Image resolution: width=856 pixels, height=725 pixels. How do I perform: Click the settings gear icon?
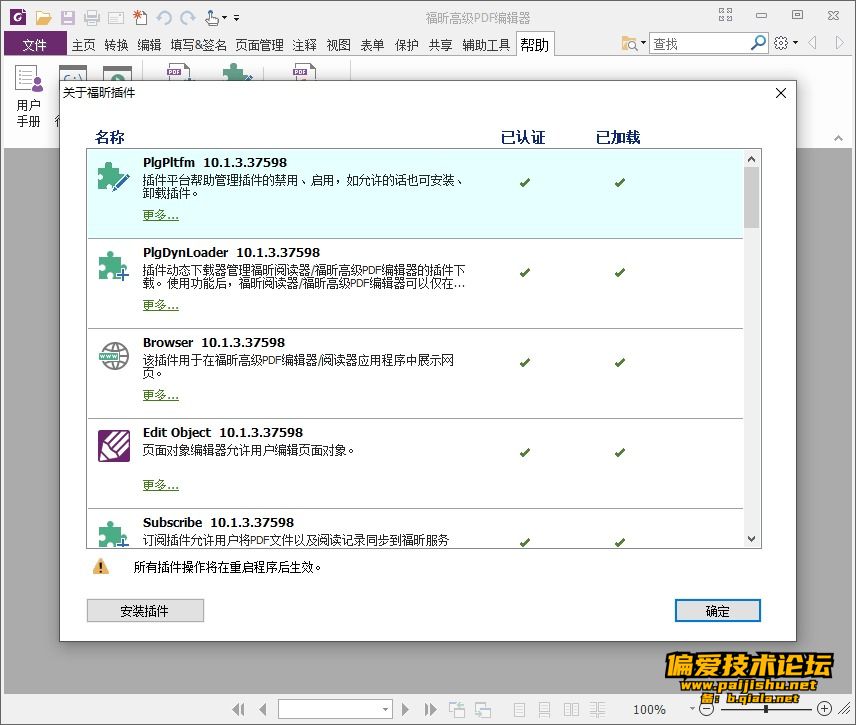point(781,43)
